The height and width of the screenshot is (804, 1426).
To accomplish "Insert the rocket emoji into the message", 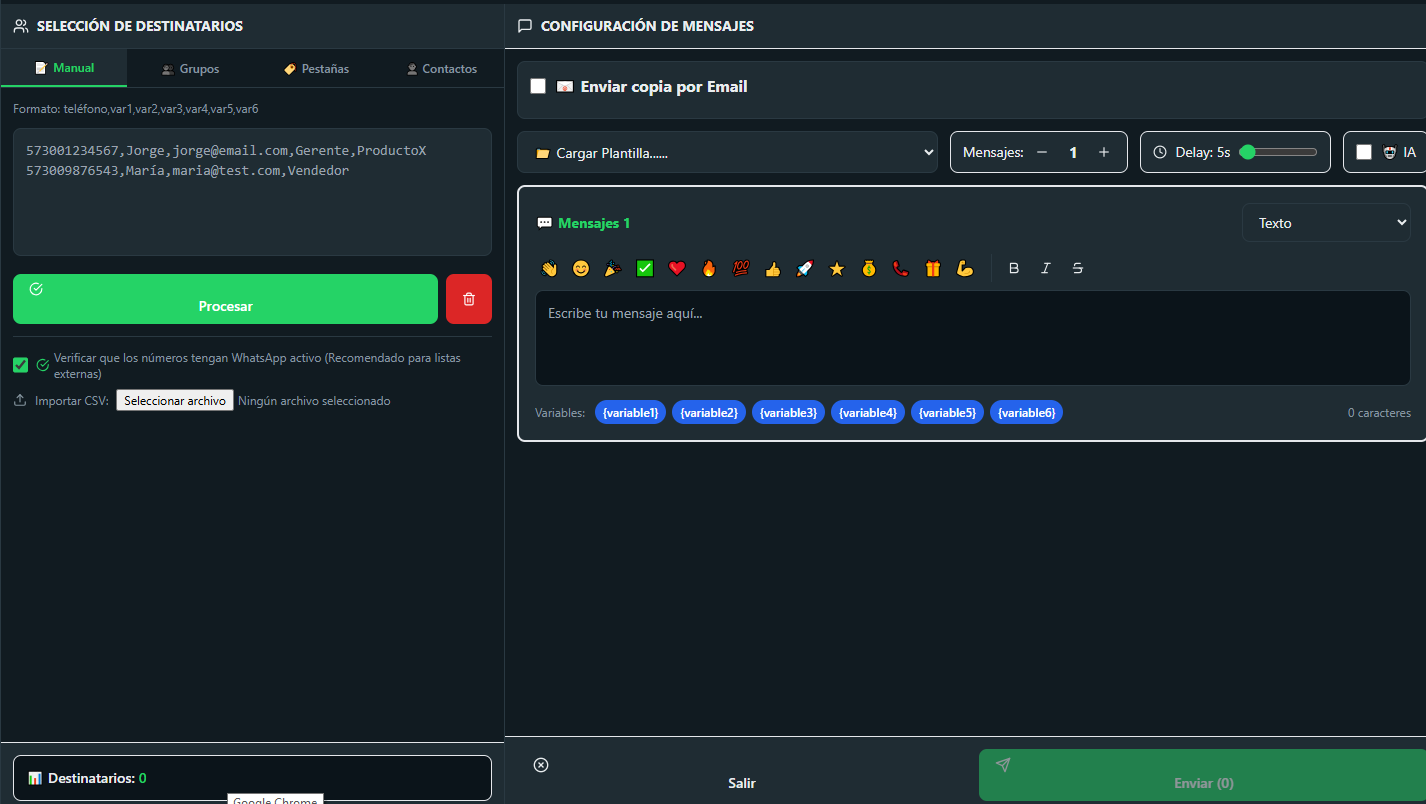I will point(804,268).
